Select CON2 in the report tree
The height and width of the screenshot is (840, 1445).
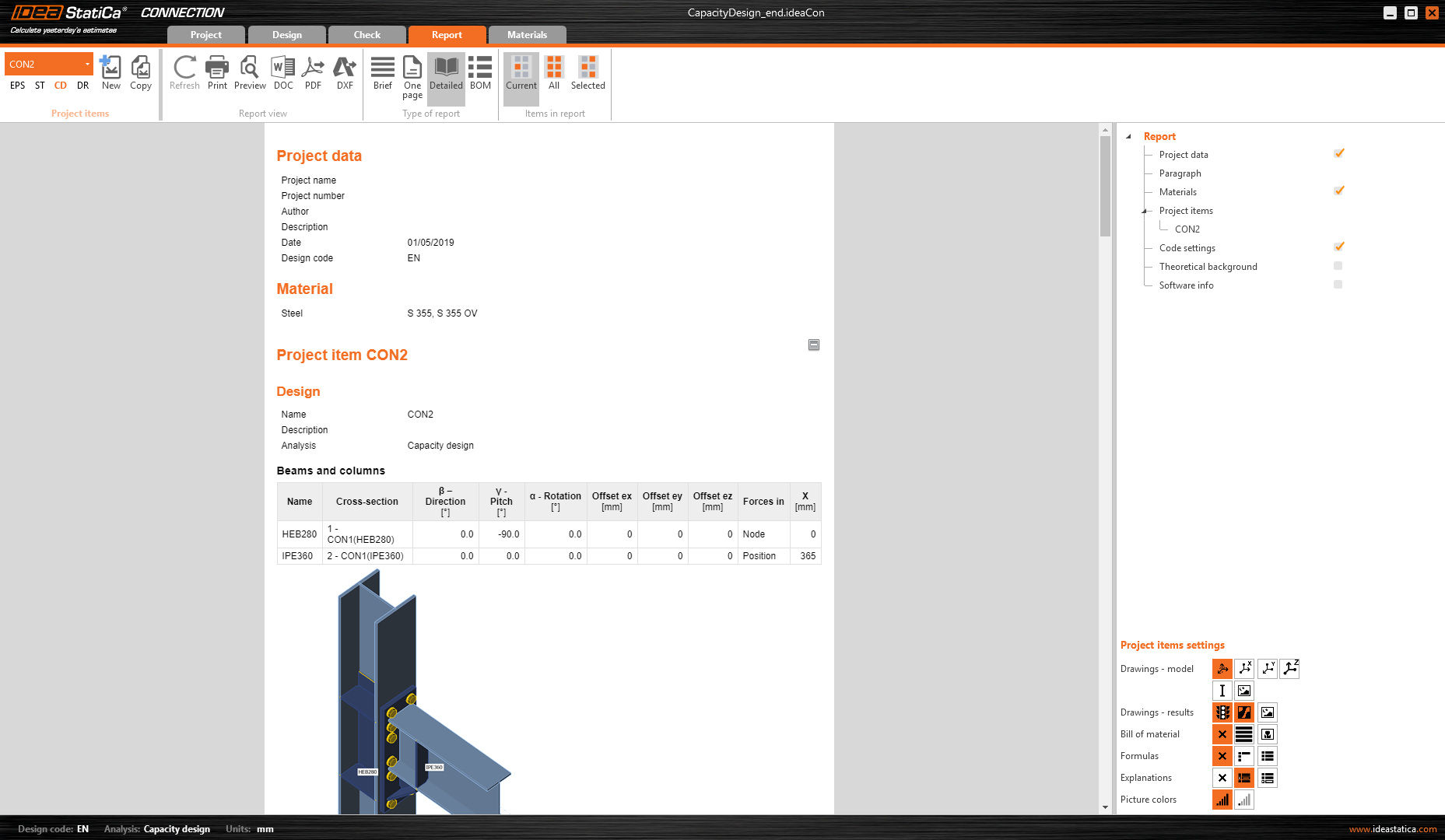point(1187,229)
